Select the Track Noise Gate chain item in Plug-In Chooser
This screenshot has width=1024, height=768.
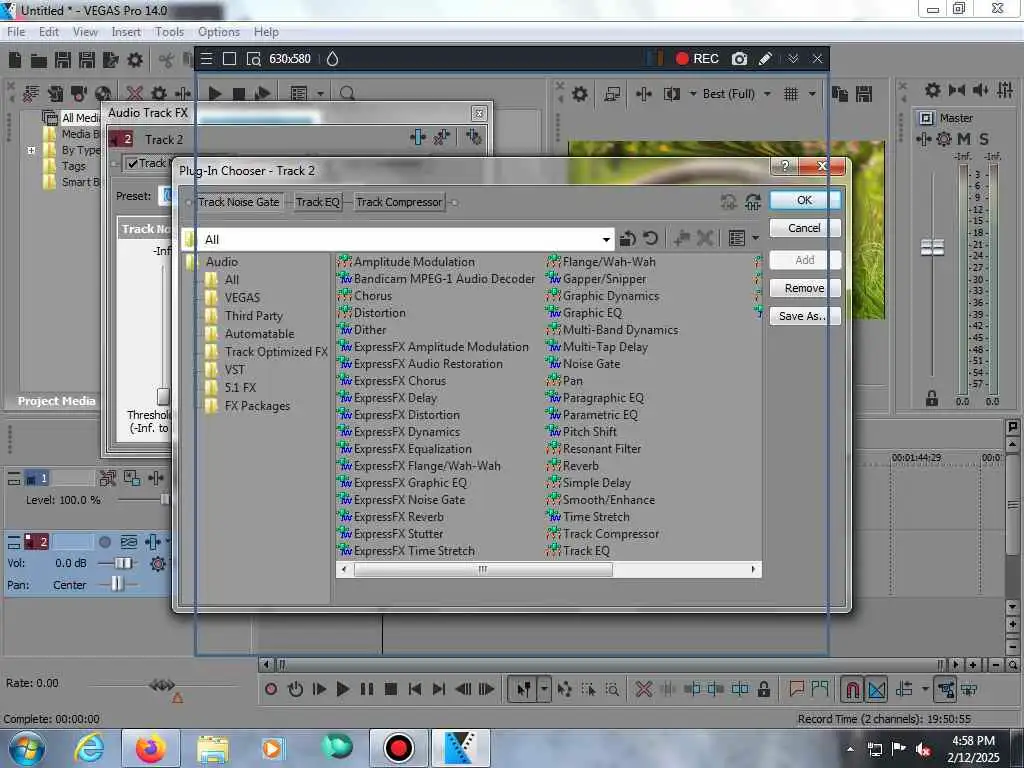[238, 202]
